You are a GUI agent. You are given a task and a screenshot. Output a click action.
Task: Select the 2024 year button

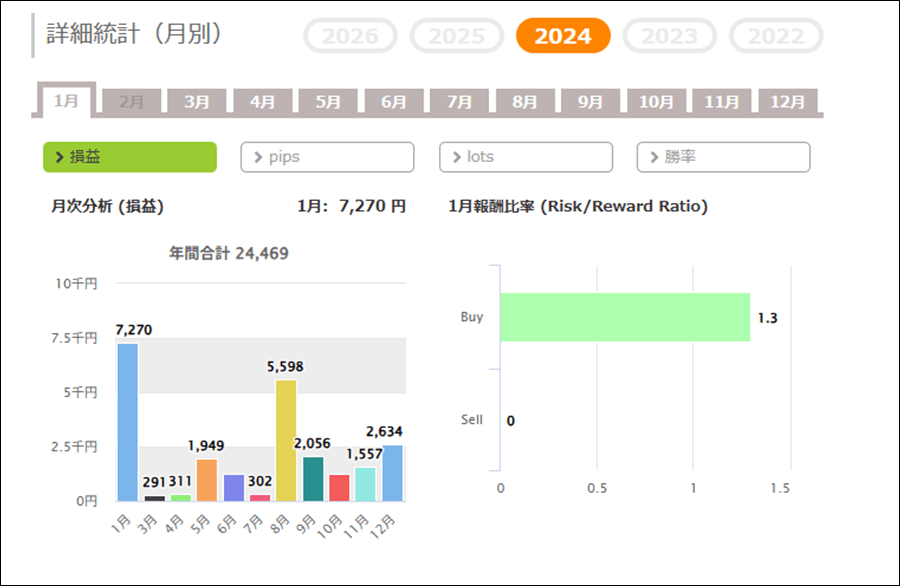tap(562, 37)
